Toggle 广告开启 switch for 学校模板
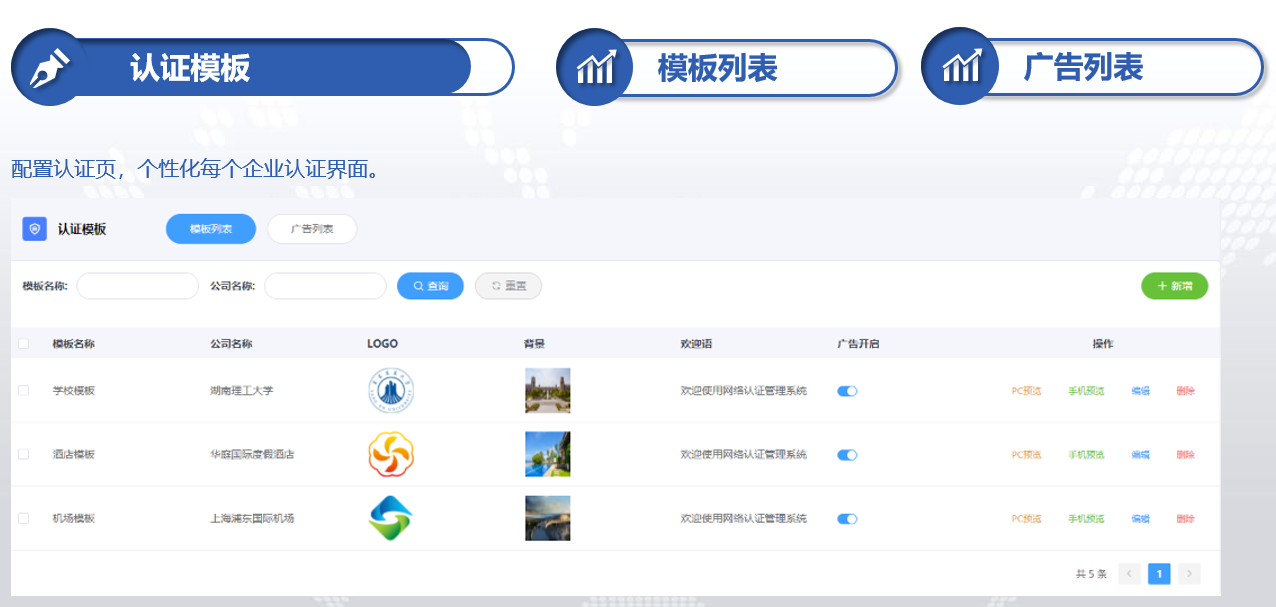Screen dimensions: 1276x607 (847, 391)
